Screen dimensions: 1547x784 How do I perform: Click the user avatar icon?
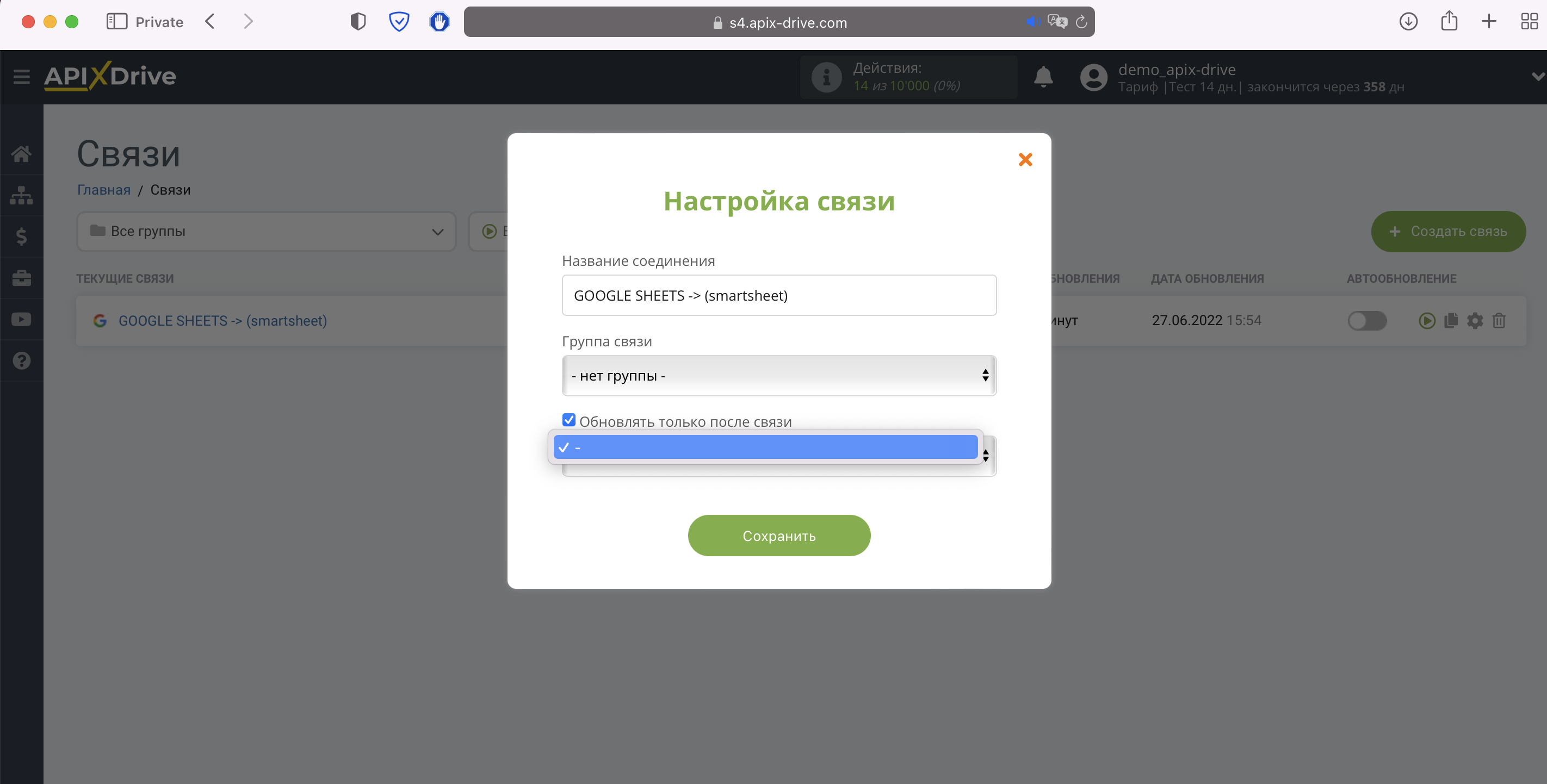[1093, 77]
